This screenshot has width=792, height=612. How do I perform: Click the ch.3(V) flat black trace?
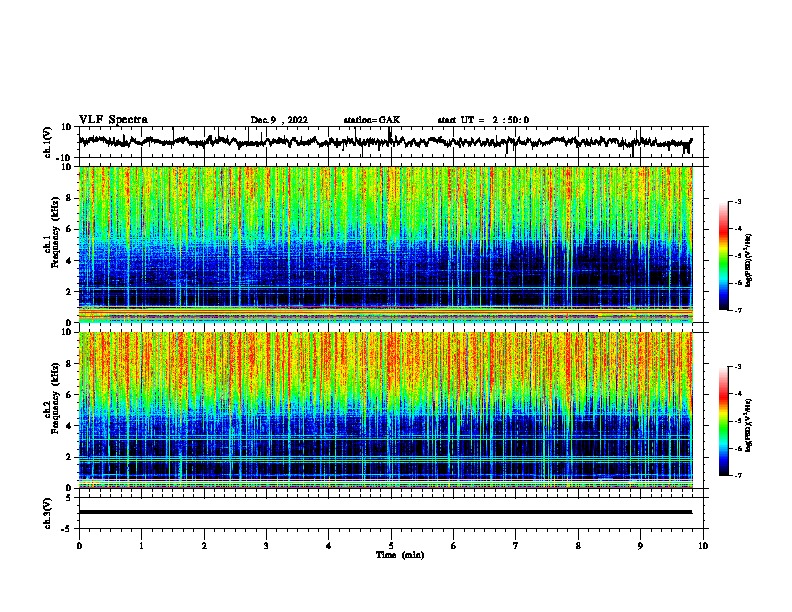tap(385, 512)
